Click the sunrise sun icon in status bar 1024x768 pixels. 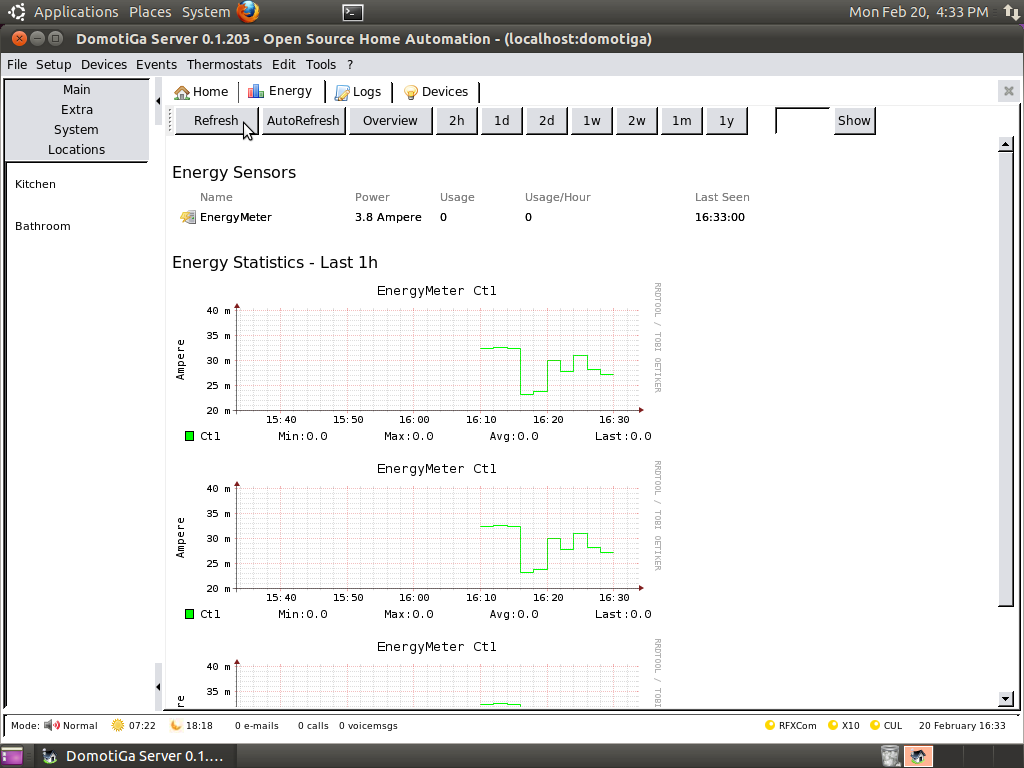118,726
